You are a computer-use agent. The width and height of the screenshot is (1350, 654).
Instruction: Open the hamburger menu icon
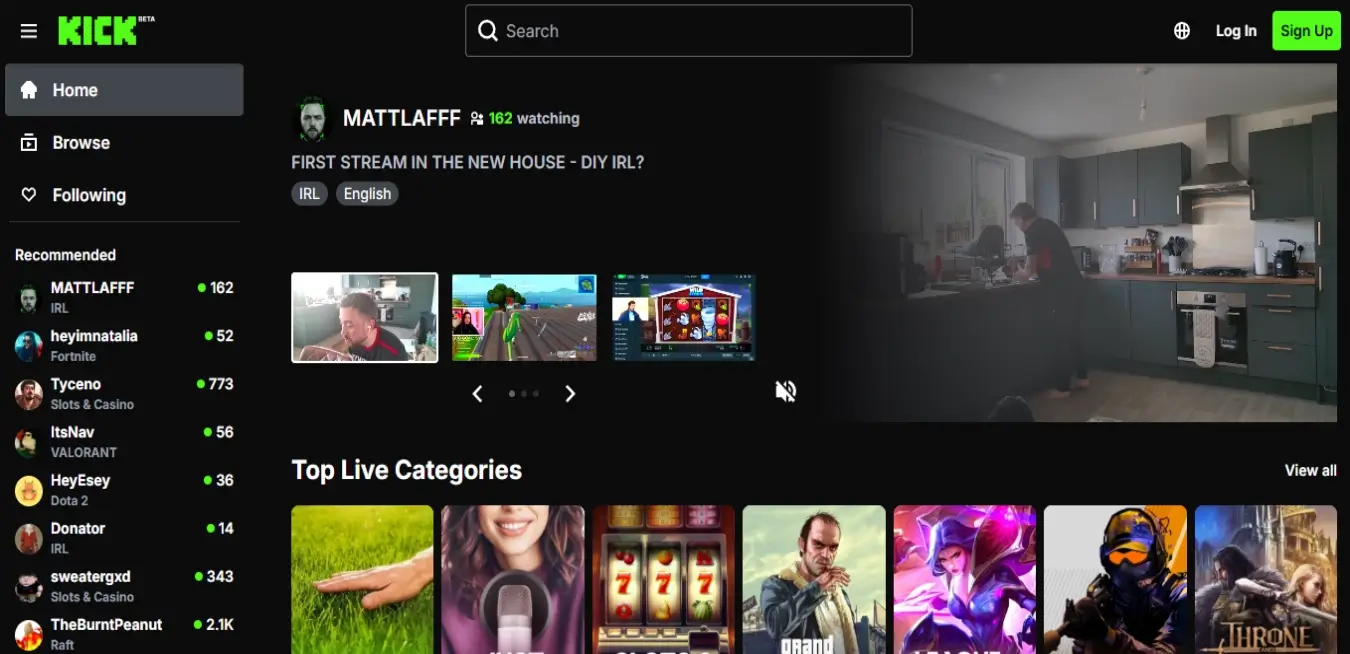click(29, 31)
